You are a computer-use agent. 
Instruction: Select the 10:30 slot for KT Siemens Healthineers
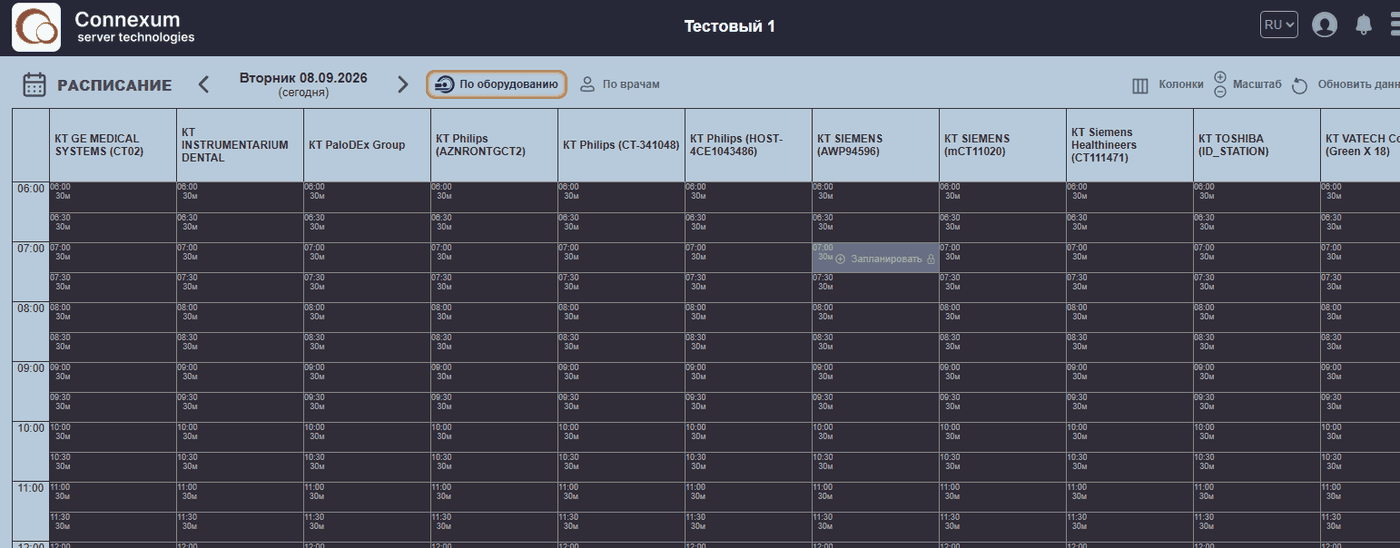click(1129, 467)
